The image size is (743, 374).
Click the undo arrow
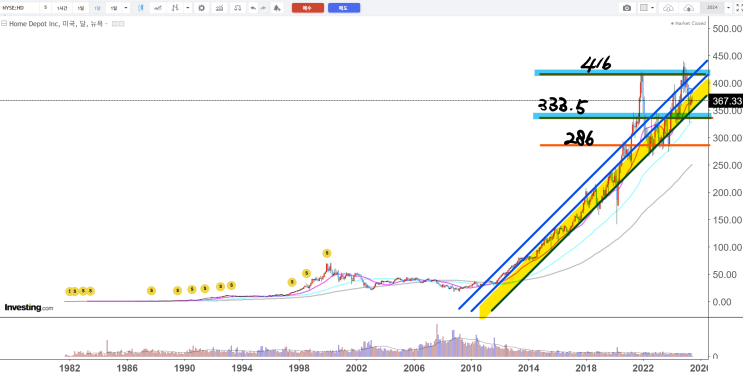click(x=253, y=8)
